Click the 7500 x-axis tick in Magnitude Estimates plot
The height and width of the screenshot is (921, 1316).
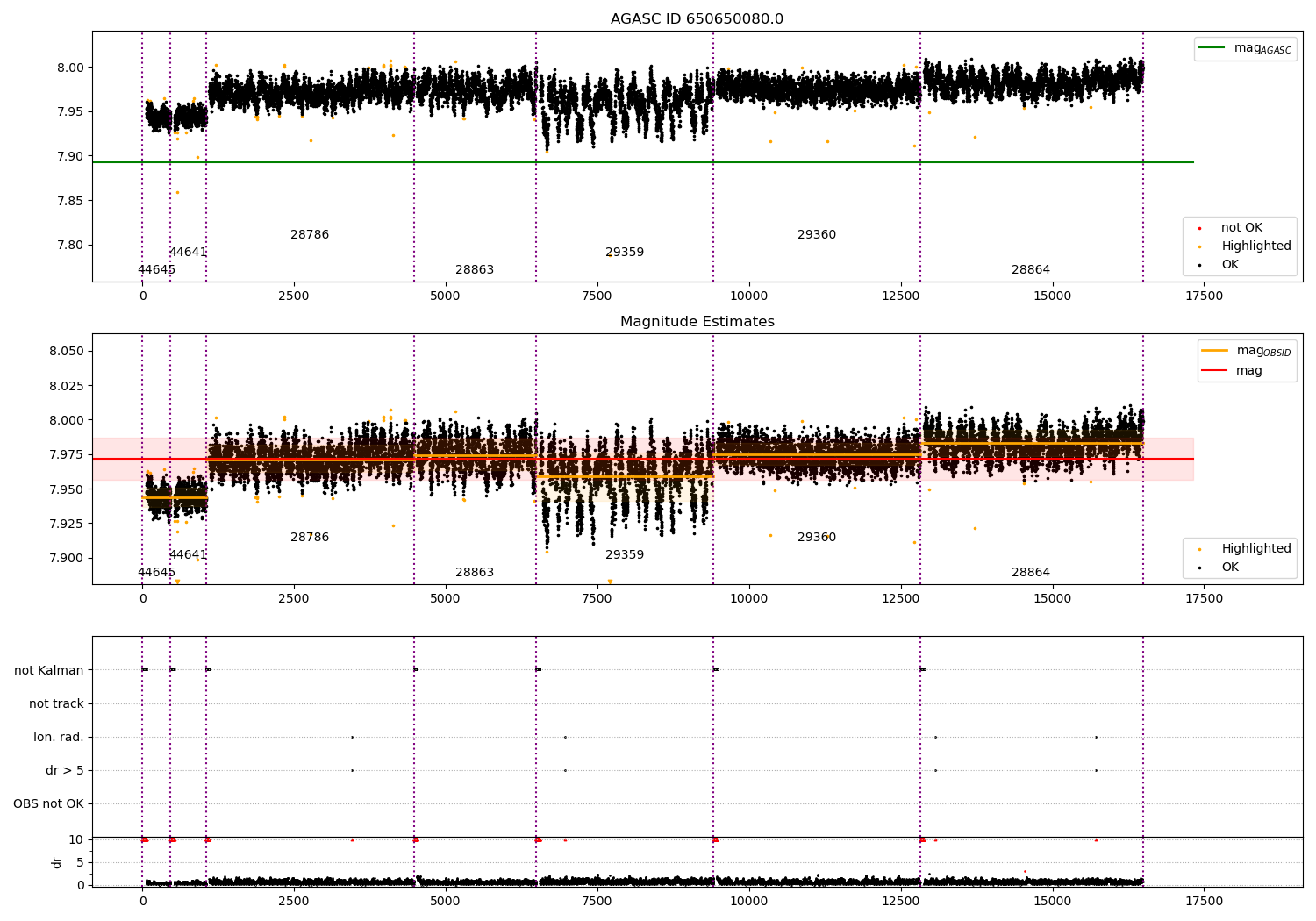coord(597,599)
